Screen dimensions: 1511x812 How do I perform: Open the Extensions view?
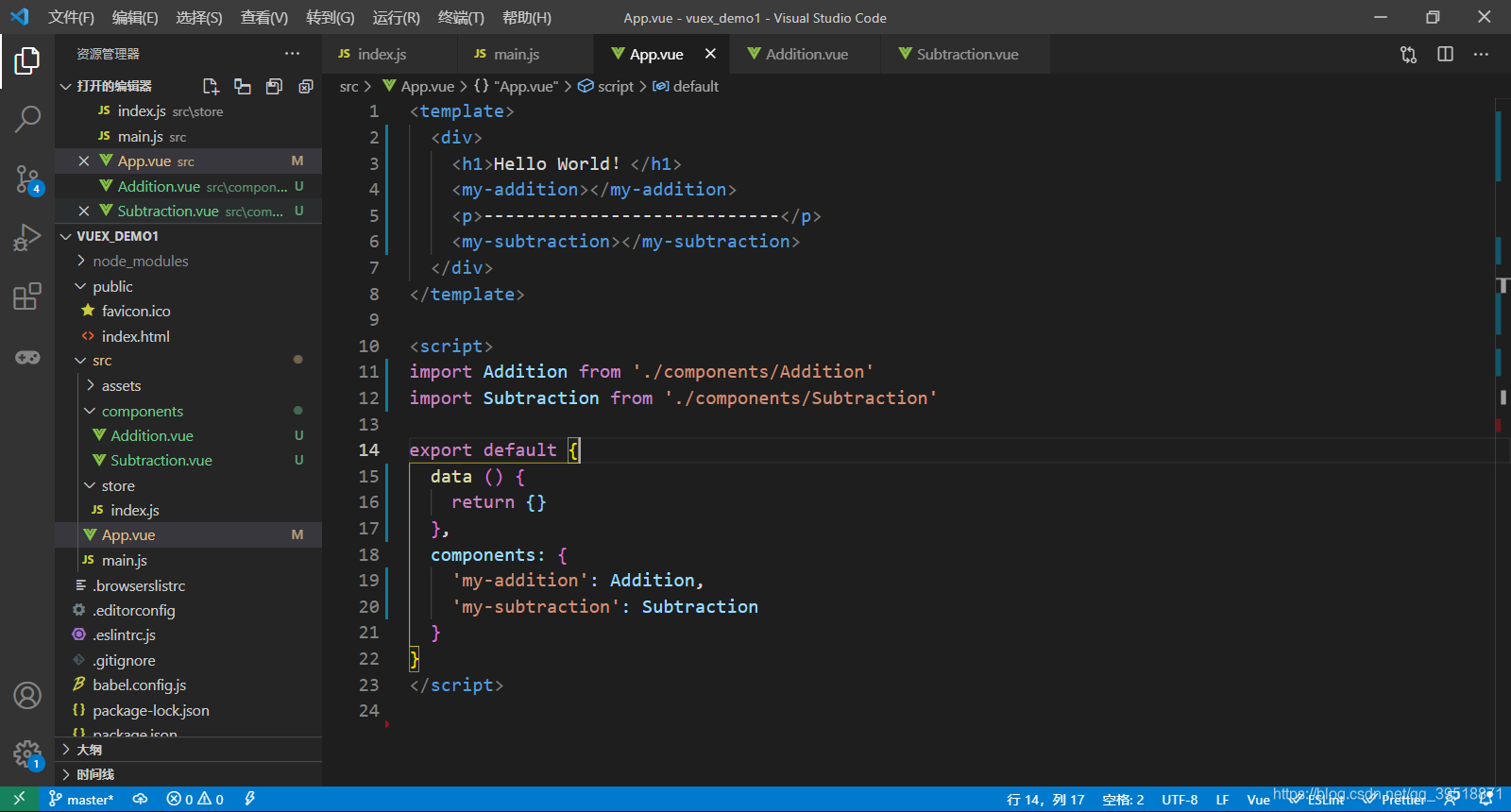27,296
